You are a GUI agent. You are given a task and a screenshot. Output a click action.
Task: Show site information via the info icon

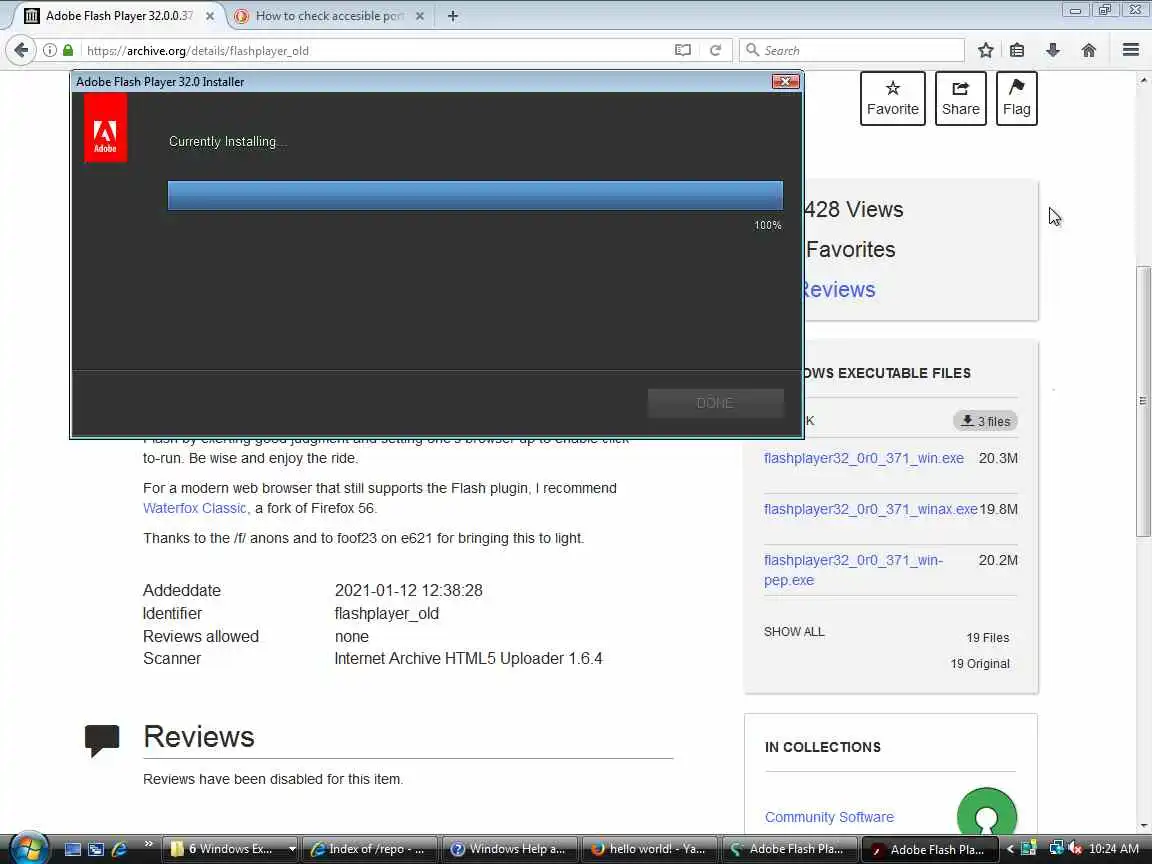[49, 50]
